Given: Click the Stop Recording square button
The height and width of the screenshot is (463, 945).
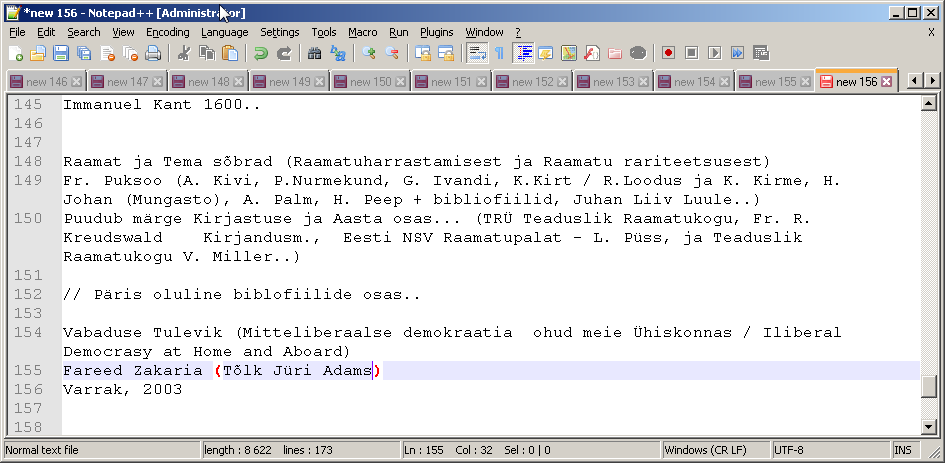Looking at the screenshot, I should click(x=691, y=53).
